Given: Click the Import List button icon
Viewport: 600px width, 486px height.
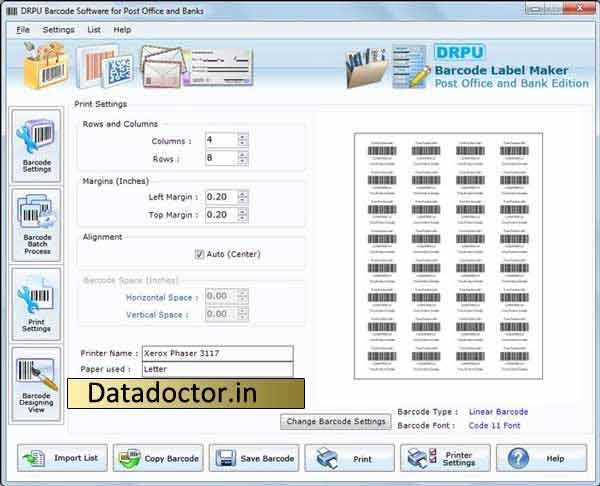Looking at the screenshot, I should [x=34, y=458].
